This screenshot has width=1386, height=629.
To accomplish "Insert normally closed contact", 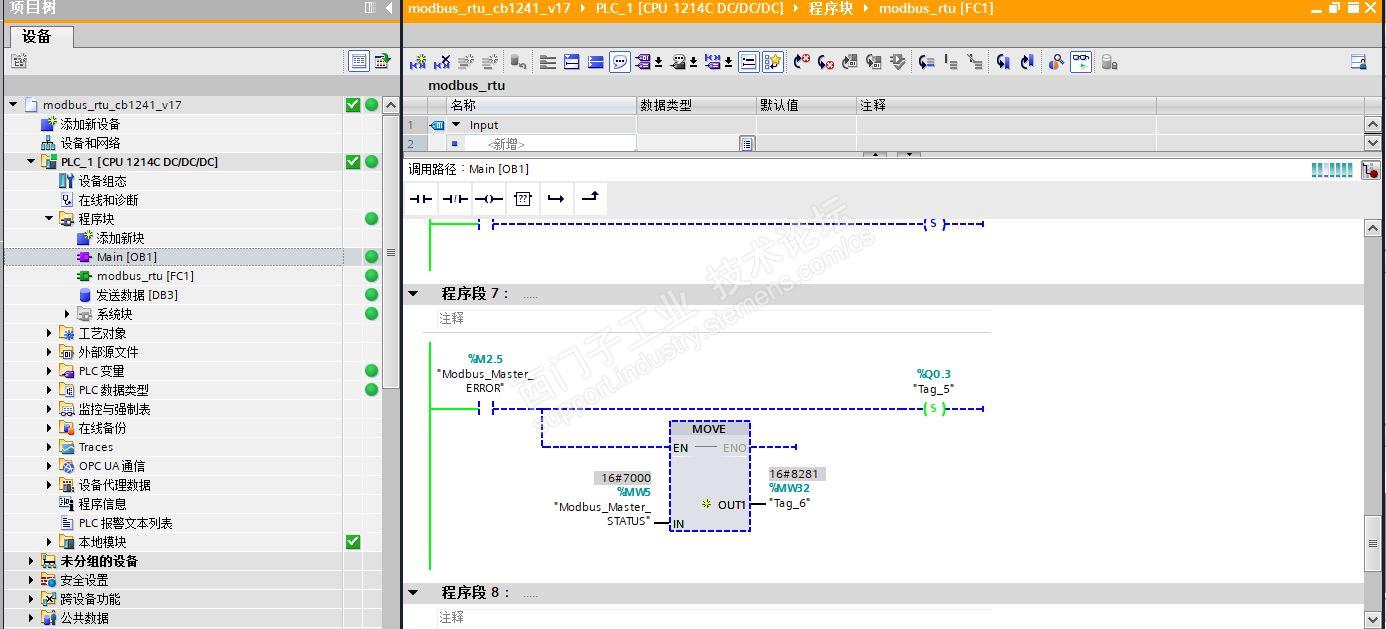I will [x=455, y=199].
